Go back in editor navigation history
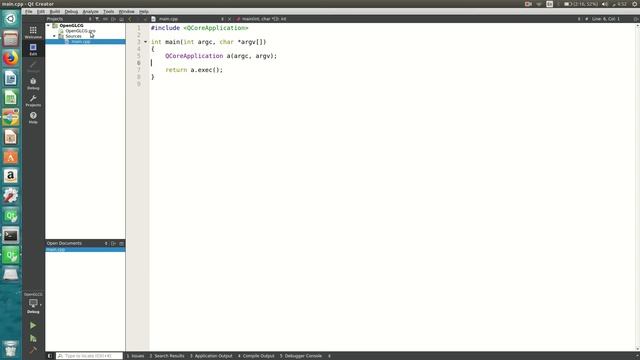 click(x=130, y=19)
